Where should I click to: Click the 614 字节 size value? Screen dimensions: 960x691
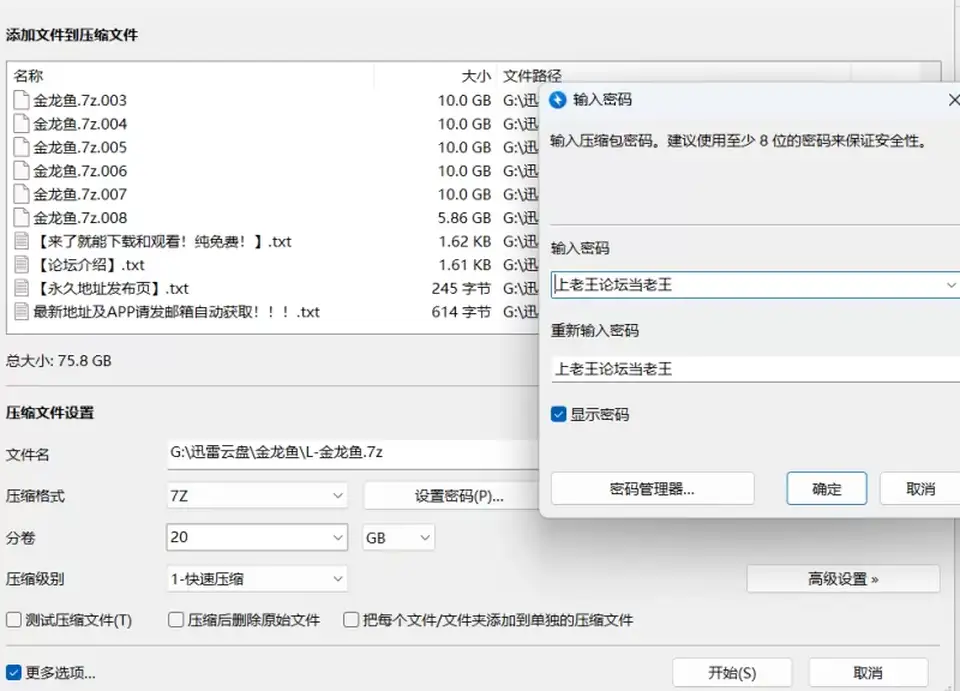coord(461,312)
